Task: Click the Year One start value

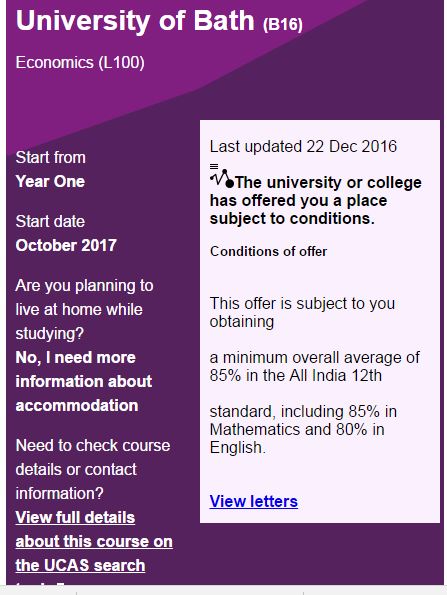Action: pos(50,181)
